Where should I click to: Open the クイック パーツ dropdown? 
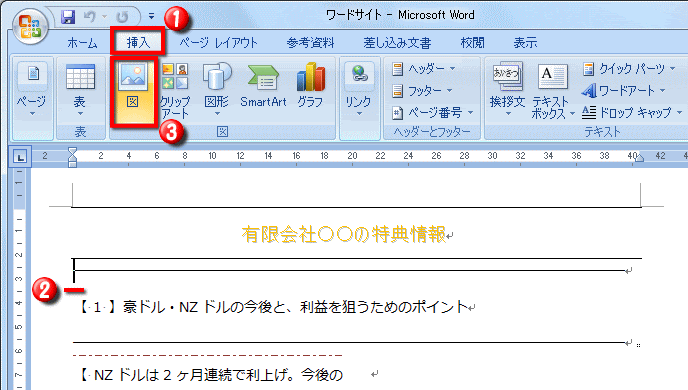[629, 68]
